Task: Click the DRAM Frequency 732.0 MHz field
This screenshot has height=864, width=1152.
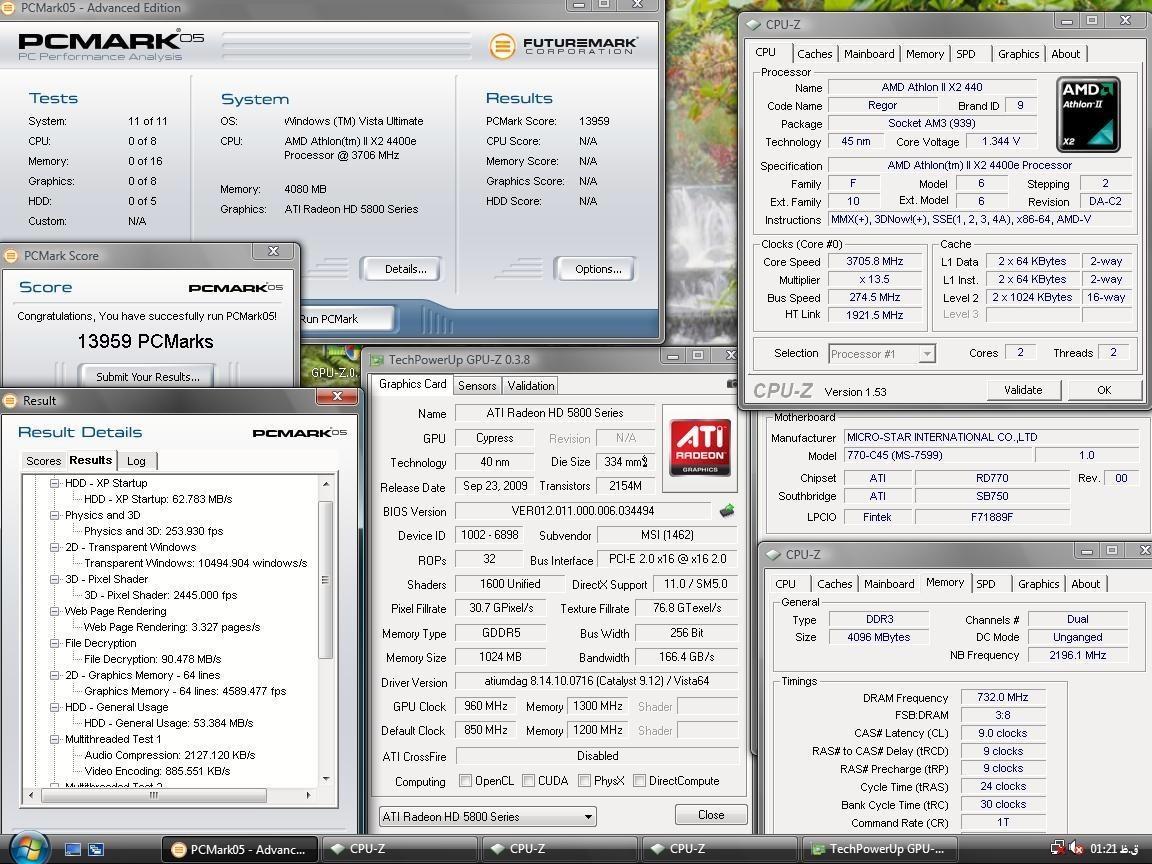Action: pos(1003,697)
